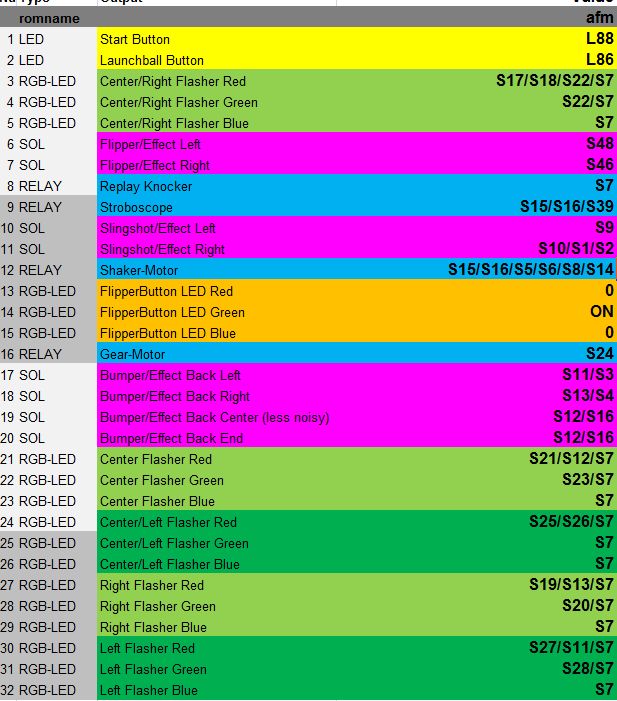
Task: Click value 'S13/S4'
Action: 587,396
